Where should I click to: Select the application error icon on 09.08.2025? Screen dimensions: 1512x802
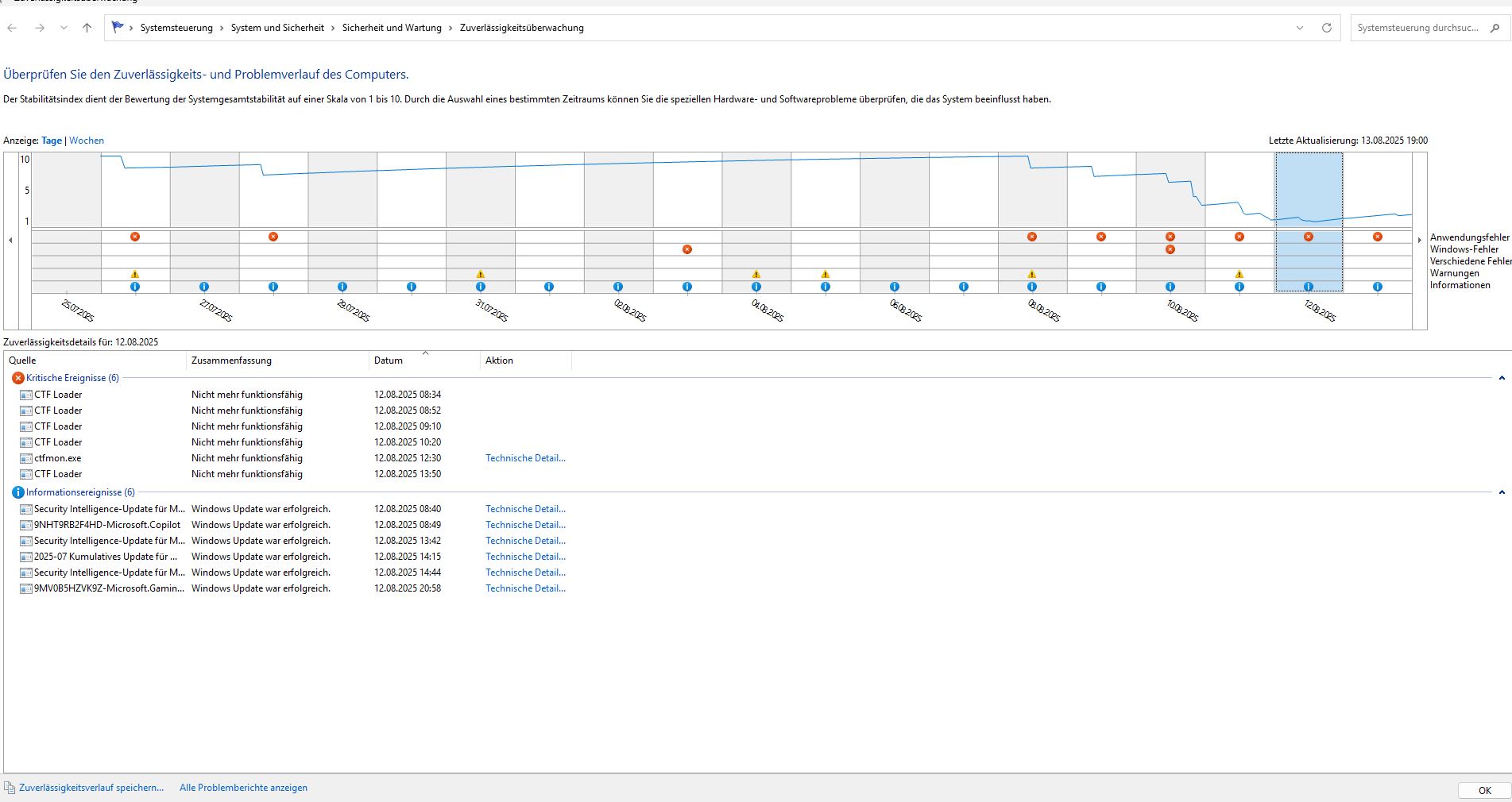1101,237
